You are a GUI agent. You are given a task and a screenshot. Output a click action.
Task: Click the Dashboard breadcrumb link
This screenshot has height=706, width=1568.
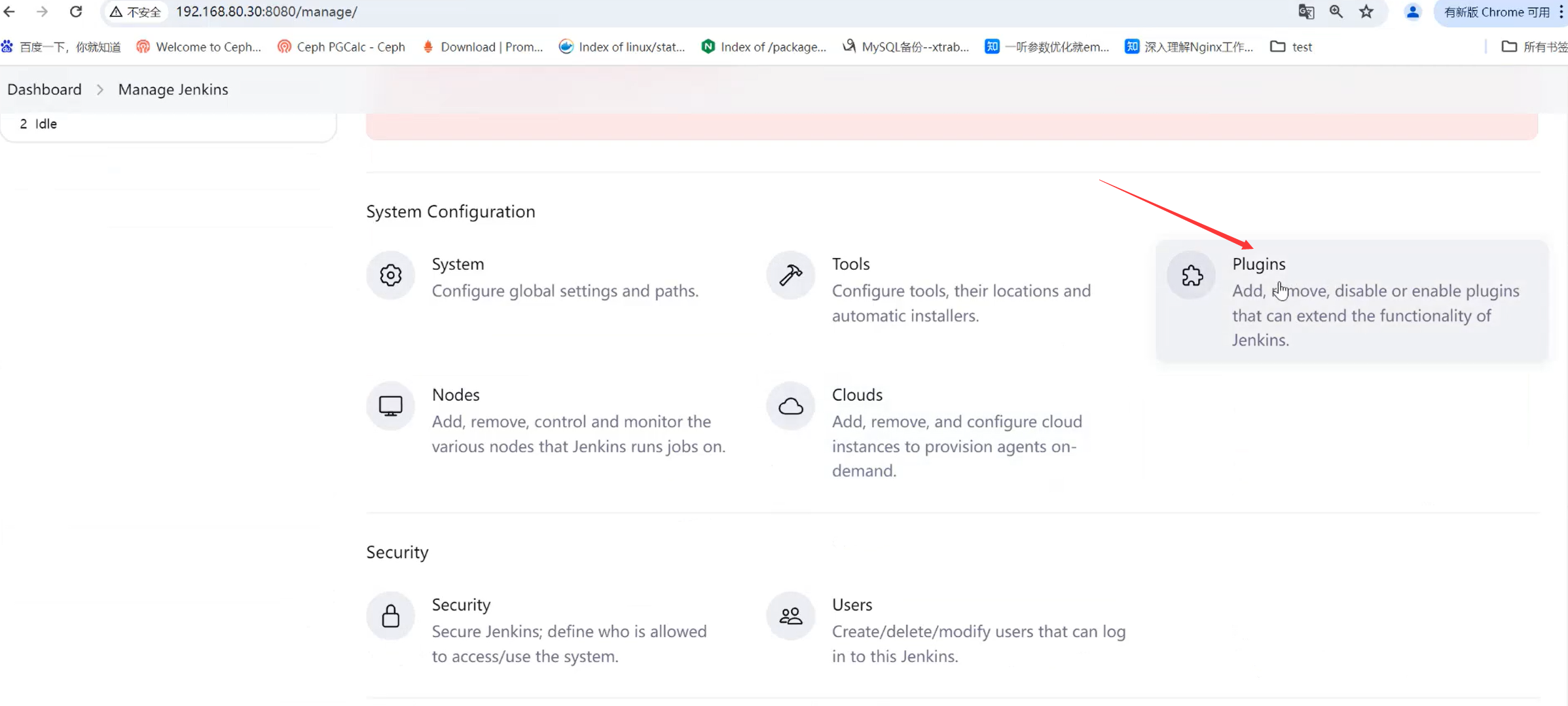coord(45,89)
